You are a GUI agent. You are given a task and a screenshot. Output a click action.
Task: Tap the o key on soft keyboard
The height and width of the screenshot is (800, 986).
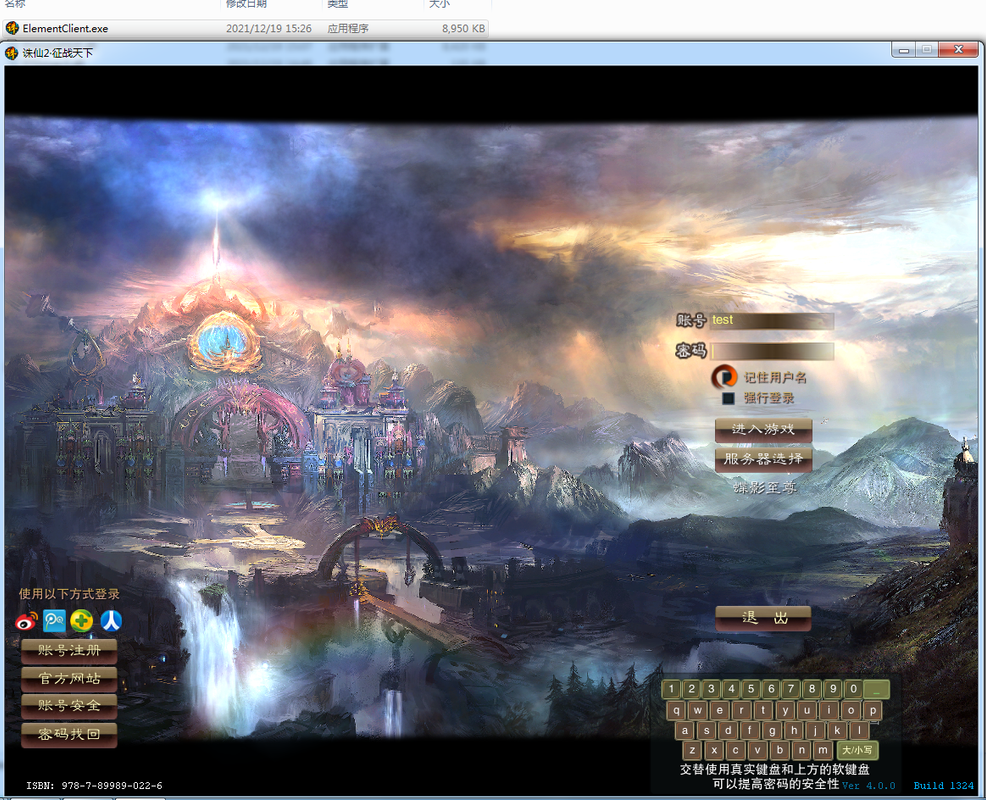point(851,711)
